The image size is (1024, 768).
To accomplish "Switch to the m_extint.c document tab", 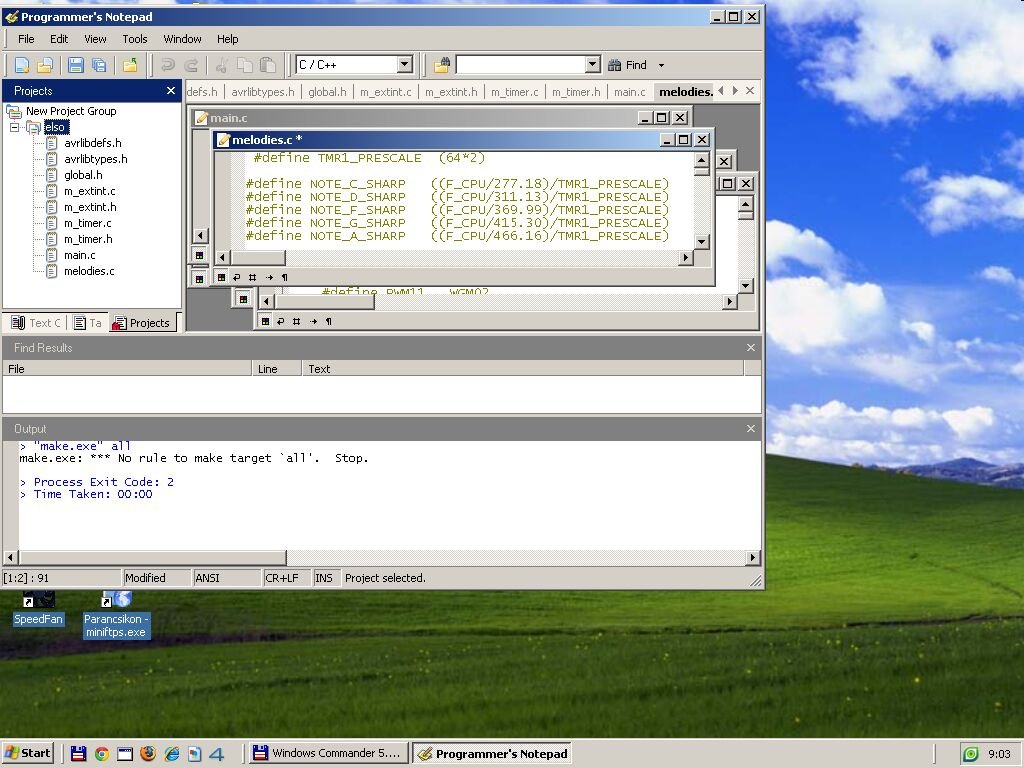I will [x=385, y=92].
